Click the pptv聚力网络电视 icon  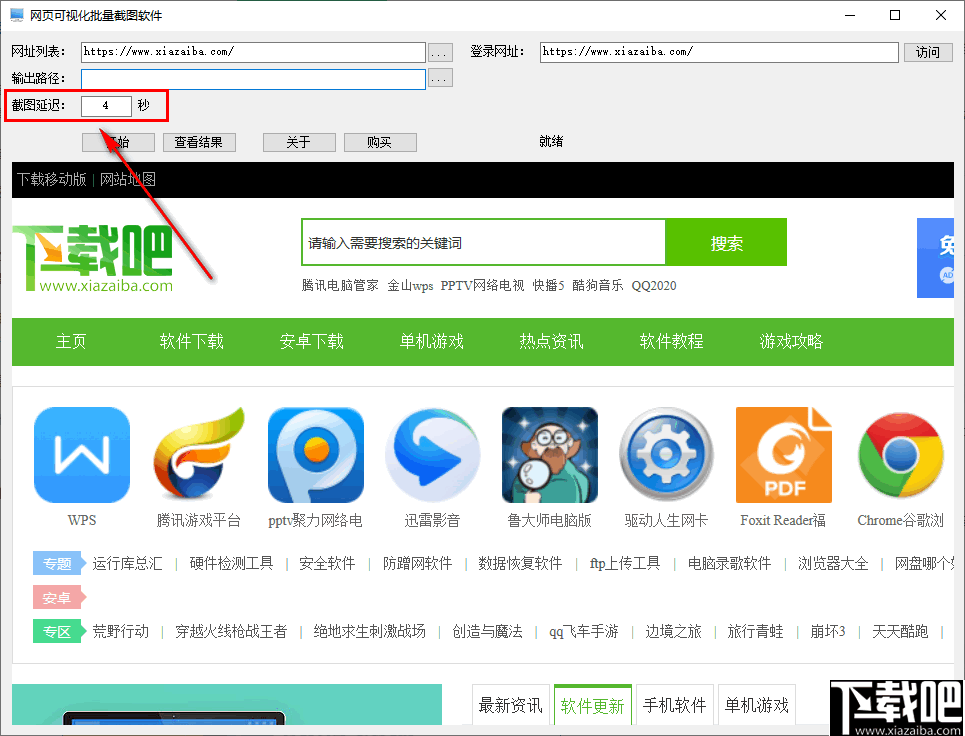[315, 455]
